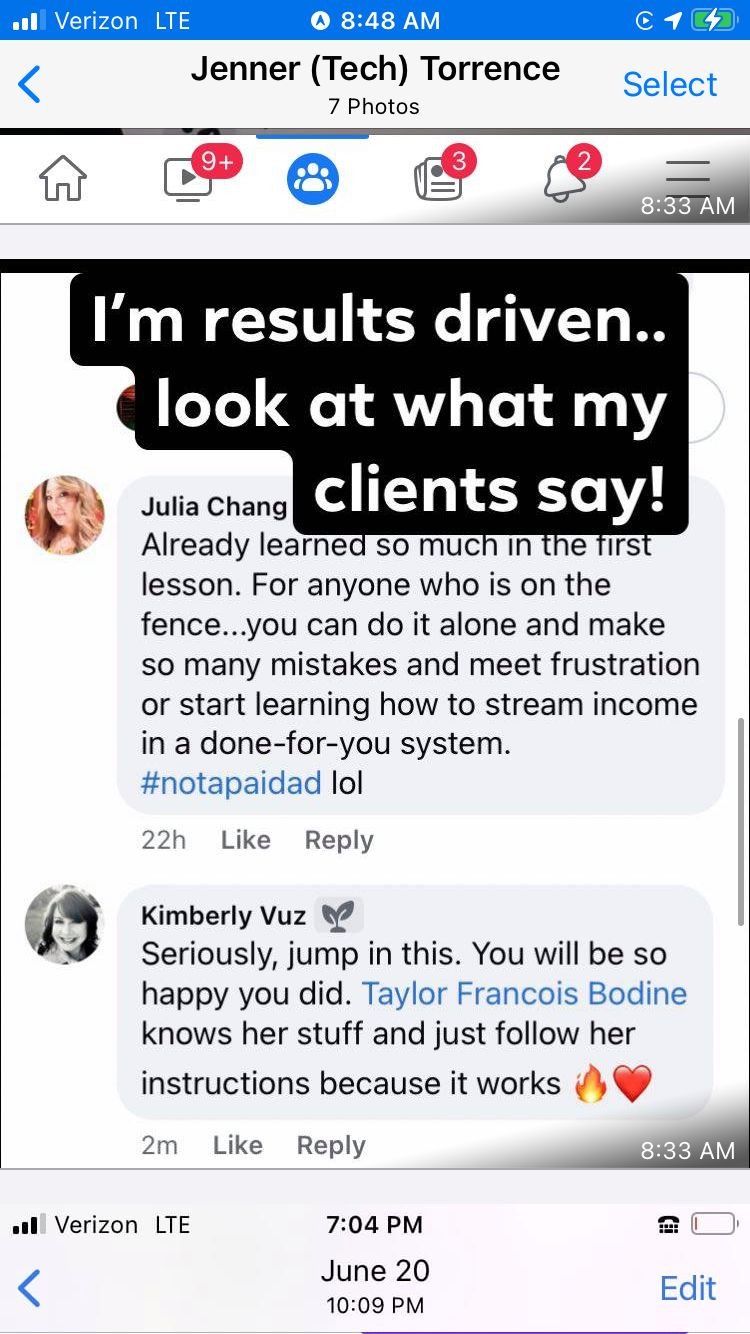This screenshot has width=750, height=1334.
Task: Like Kimberly Vuz's comment
Action: click(x=238, y=1145)
